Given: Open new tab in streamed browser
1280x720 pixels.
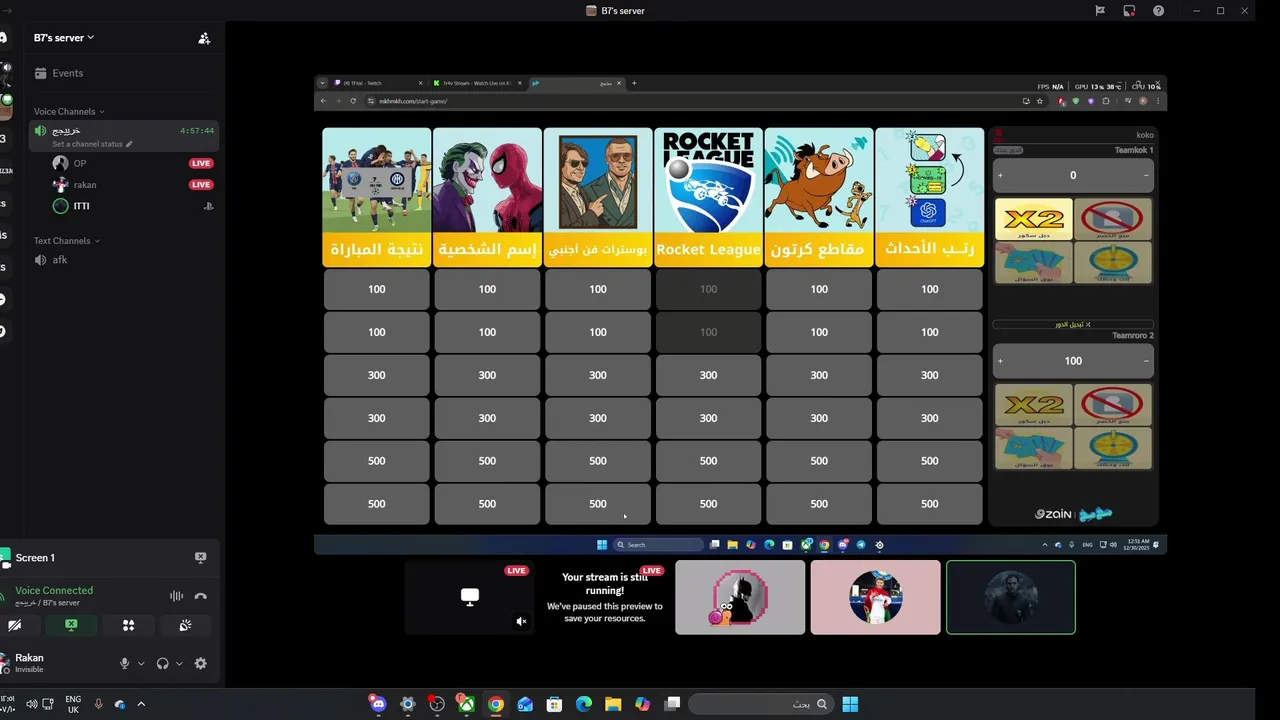Looking at the screenshot, I should click(634, 83).
